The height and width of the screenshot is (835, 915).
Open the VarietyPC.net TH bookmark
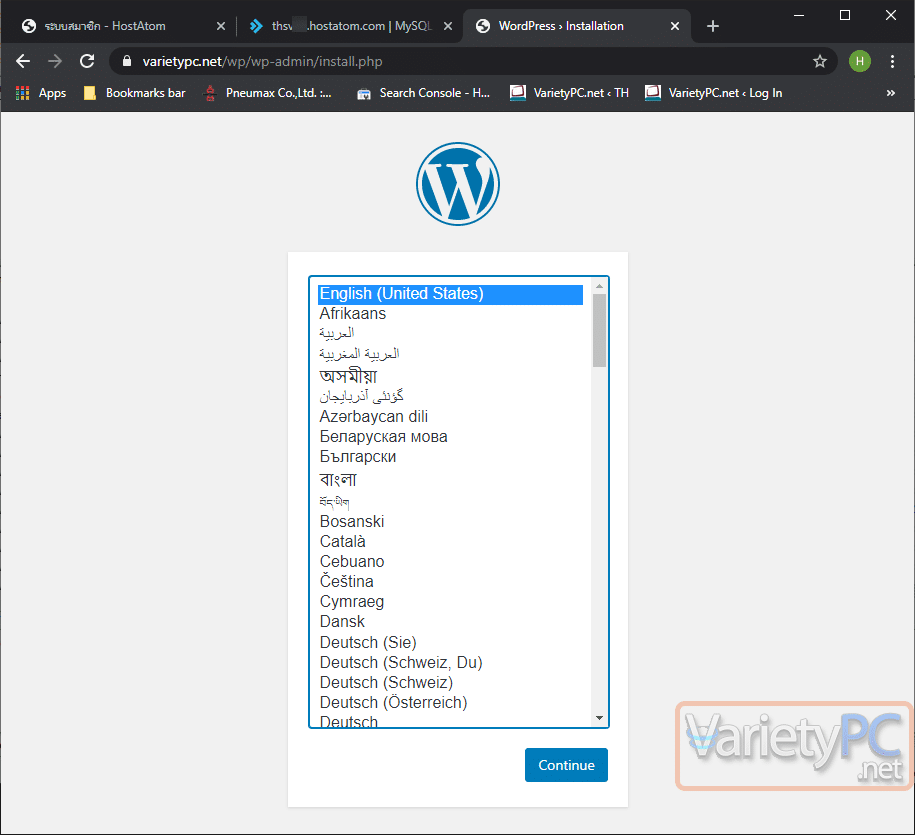click(x=570, y=93)
